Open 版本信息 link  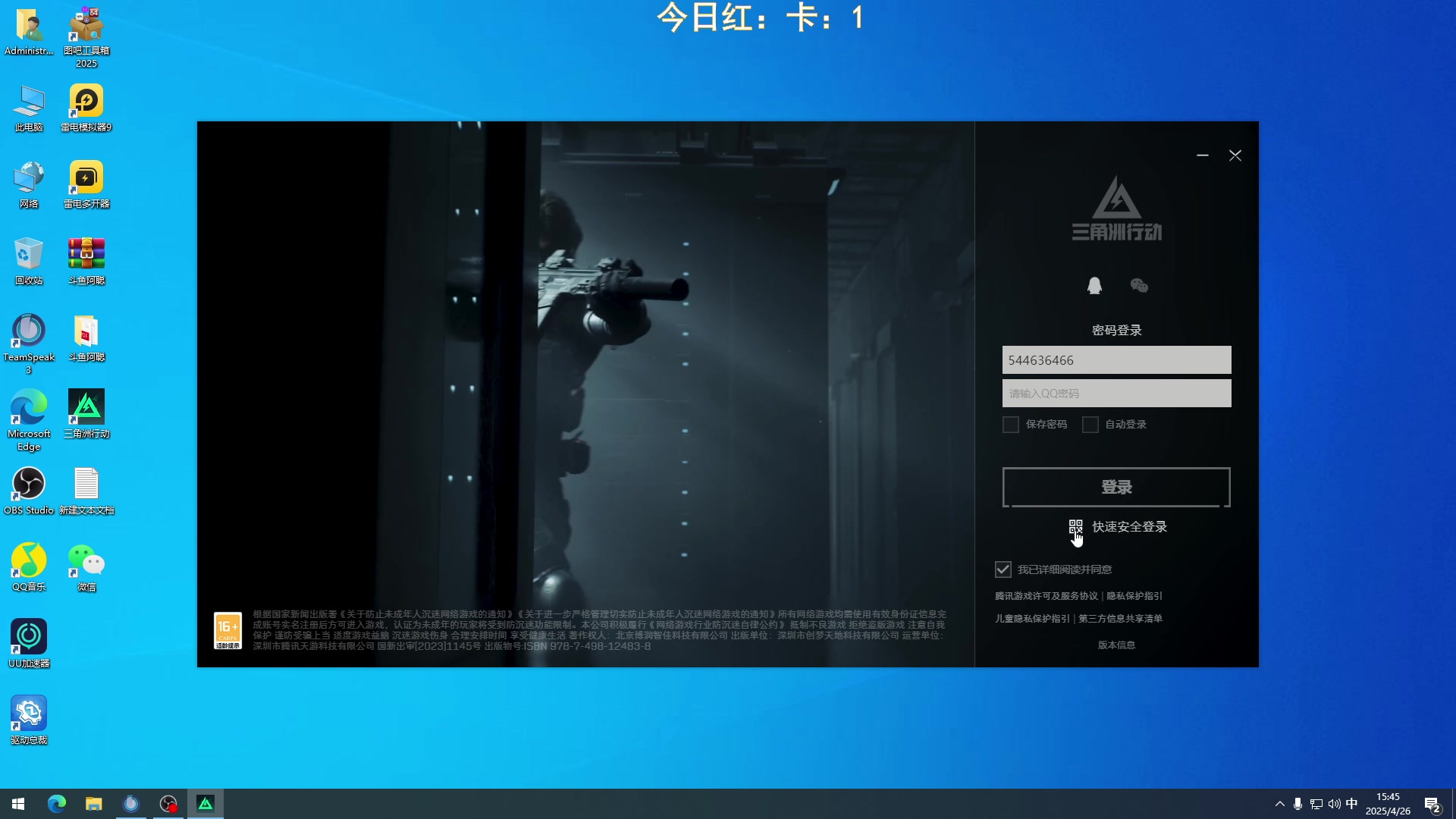point(1116,645)
